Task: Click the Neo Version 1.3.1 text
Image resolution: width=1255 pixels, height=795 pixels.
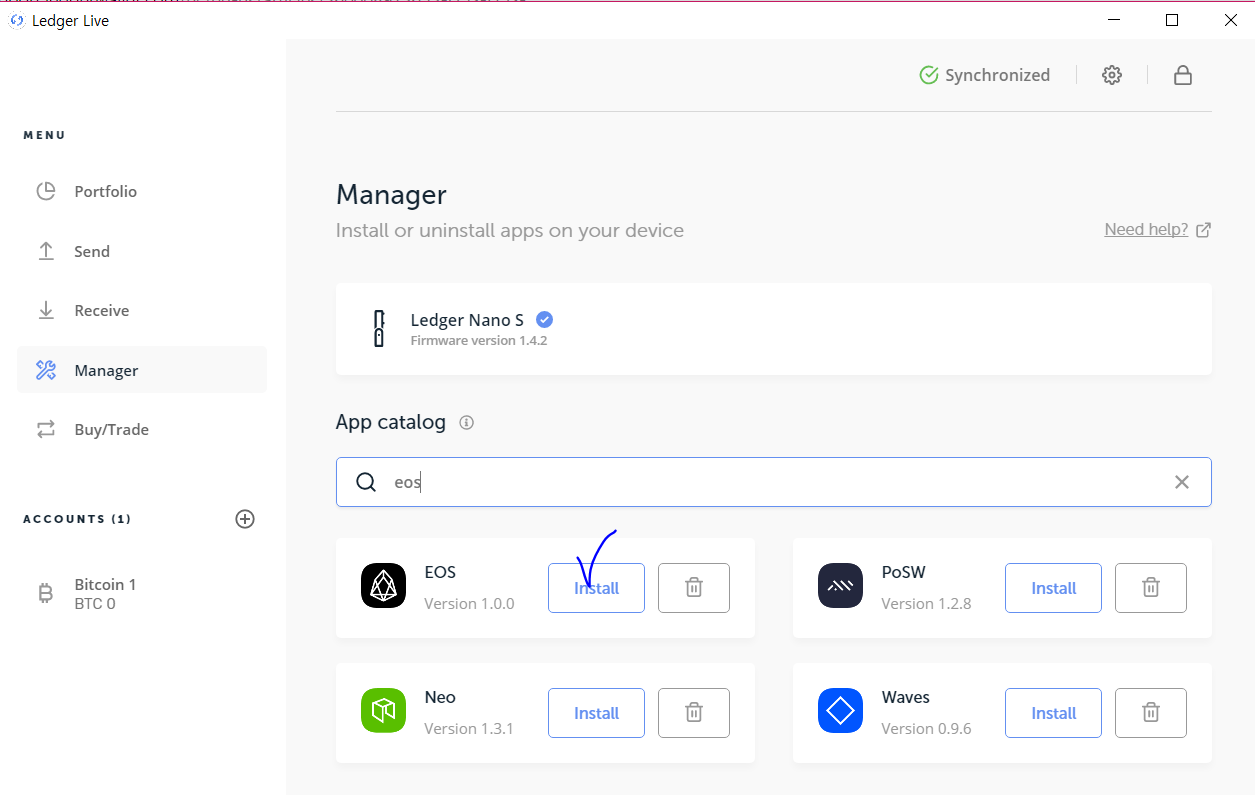Action: 469,728
